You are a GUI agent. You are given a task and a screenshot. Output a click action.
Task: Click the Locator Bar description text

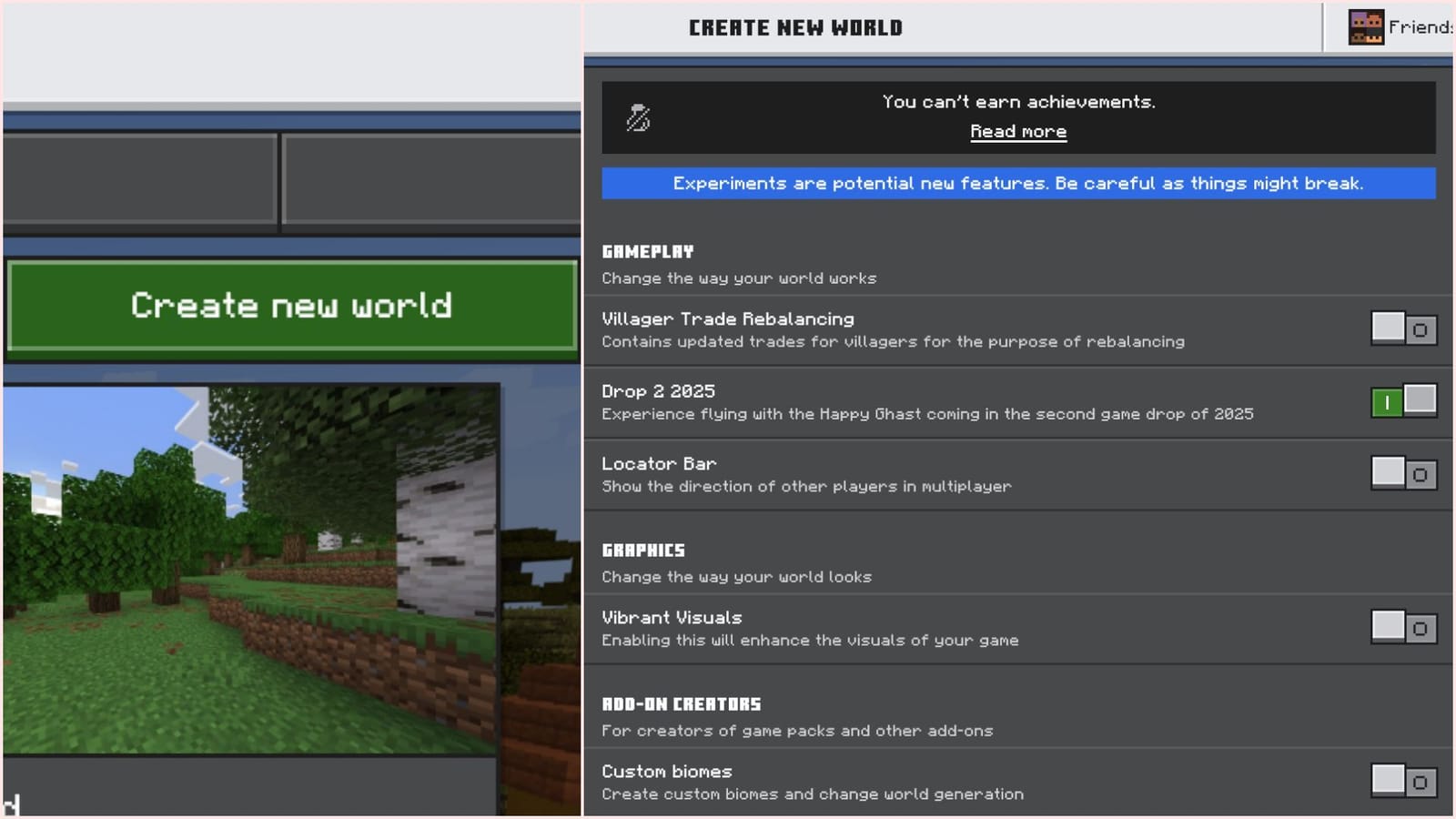[x=804, y=486]
